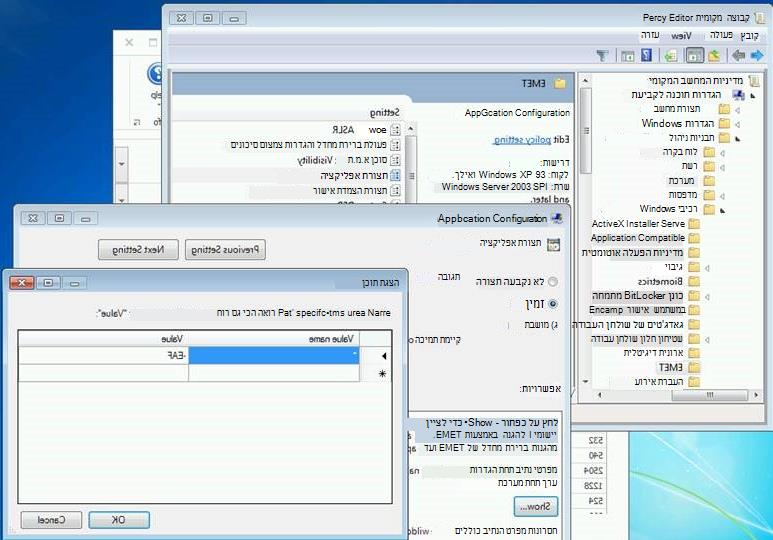Image resolution: width=773 pixels, height=540 pixels.
Task: Click the export list toolbar icon
Action: pyautogui.click(x=670, y=56)
